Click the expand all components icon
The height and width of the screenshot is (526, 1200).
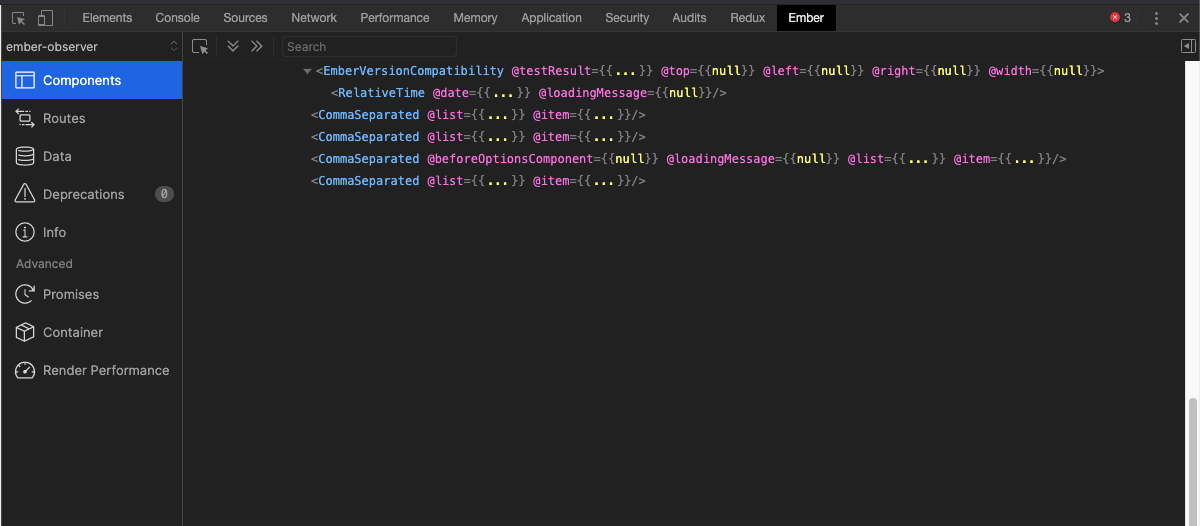tap(233, 46)
